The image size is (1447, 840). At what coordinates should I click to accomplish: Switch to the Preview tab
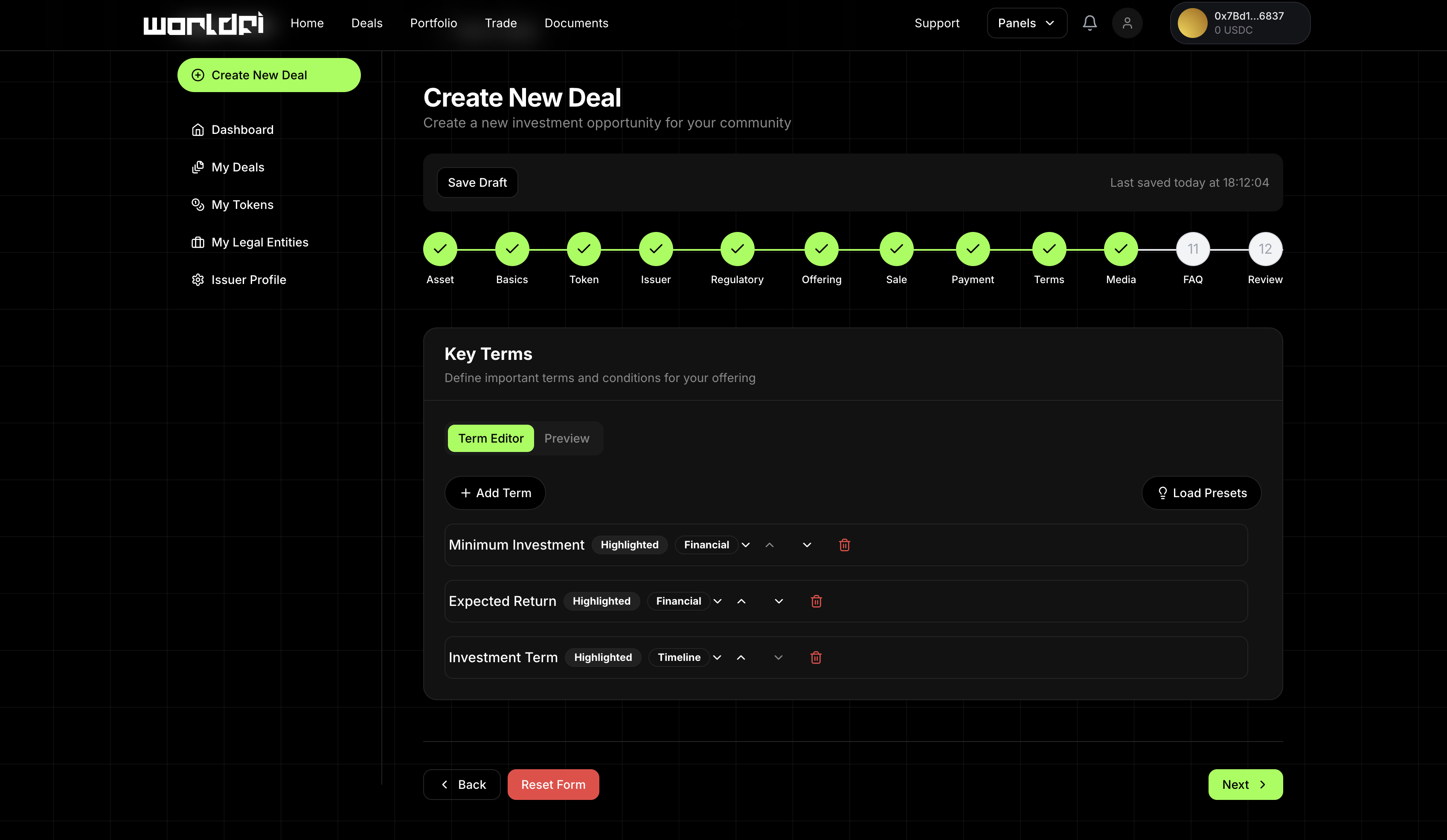pos(566,438)
